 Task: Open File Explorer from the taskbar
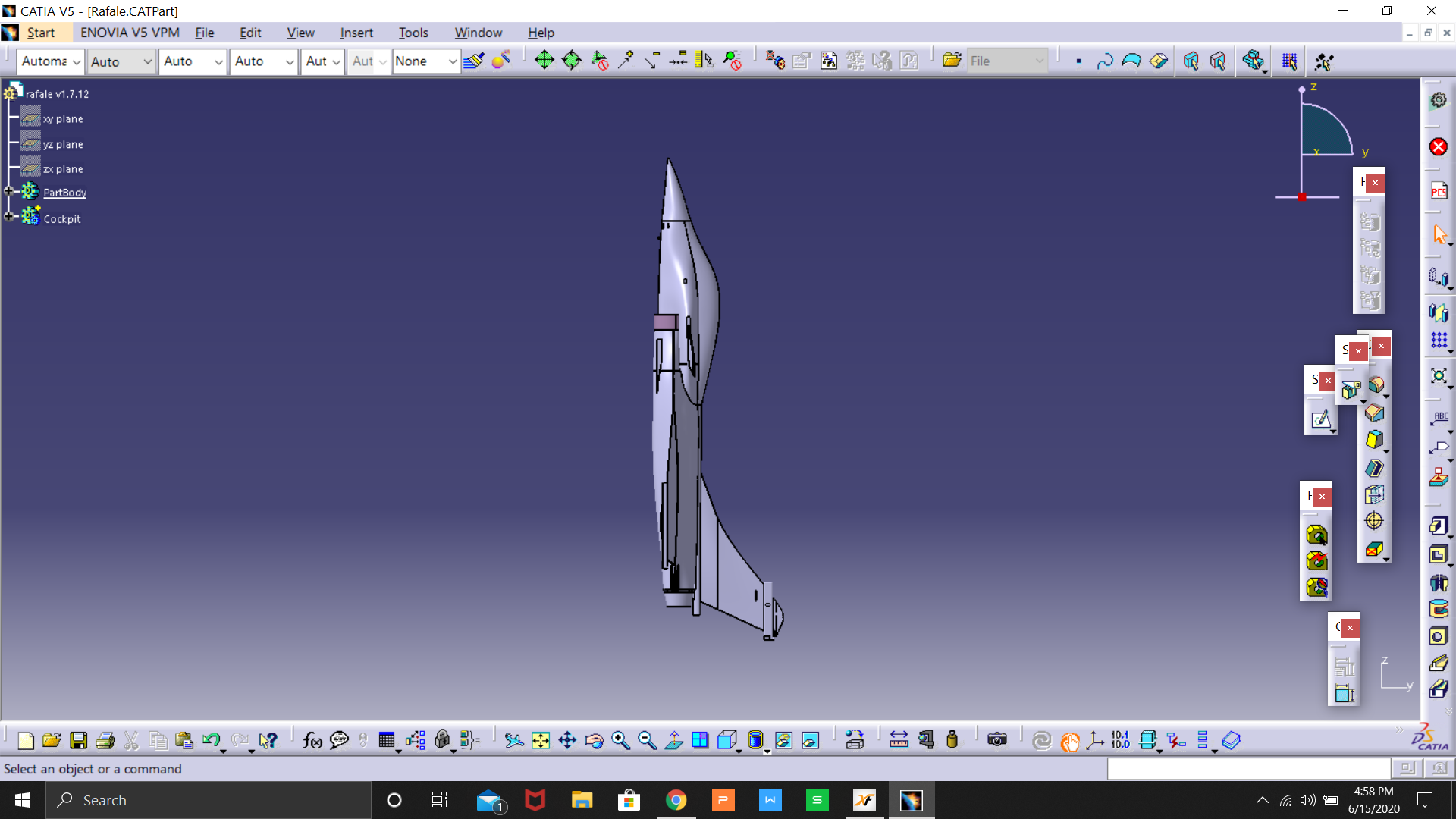tap(582, 800)
